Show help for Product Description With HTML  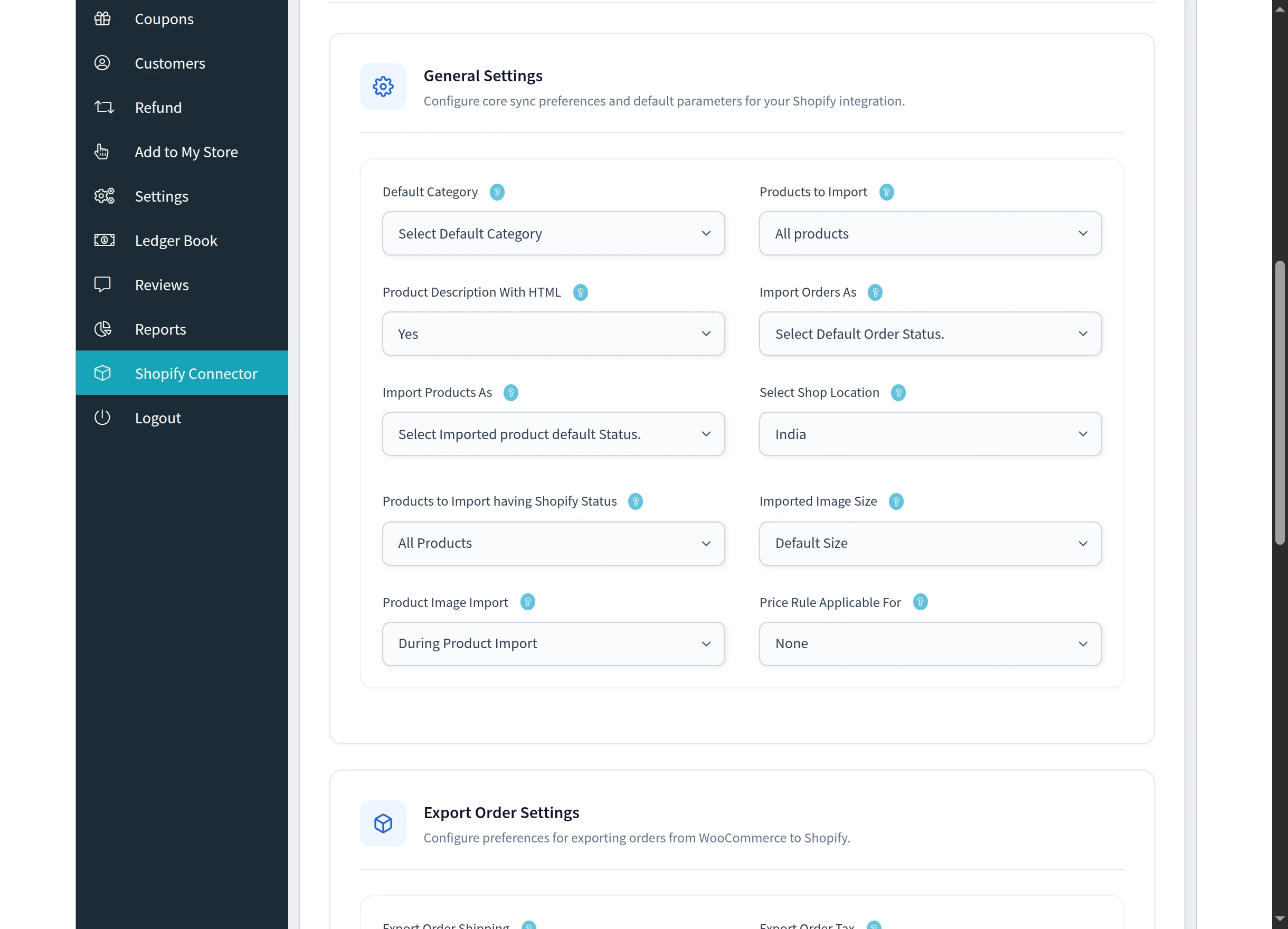click(x=581, y=292)
